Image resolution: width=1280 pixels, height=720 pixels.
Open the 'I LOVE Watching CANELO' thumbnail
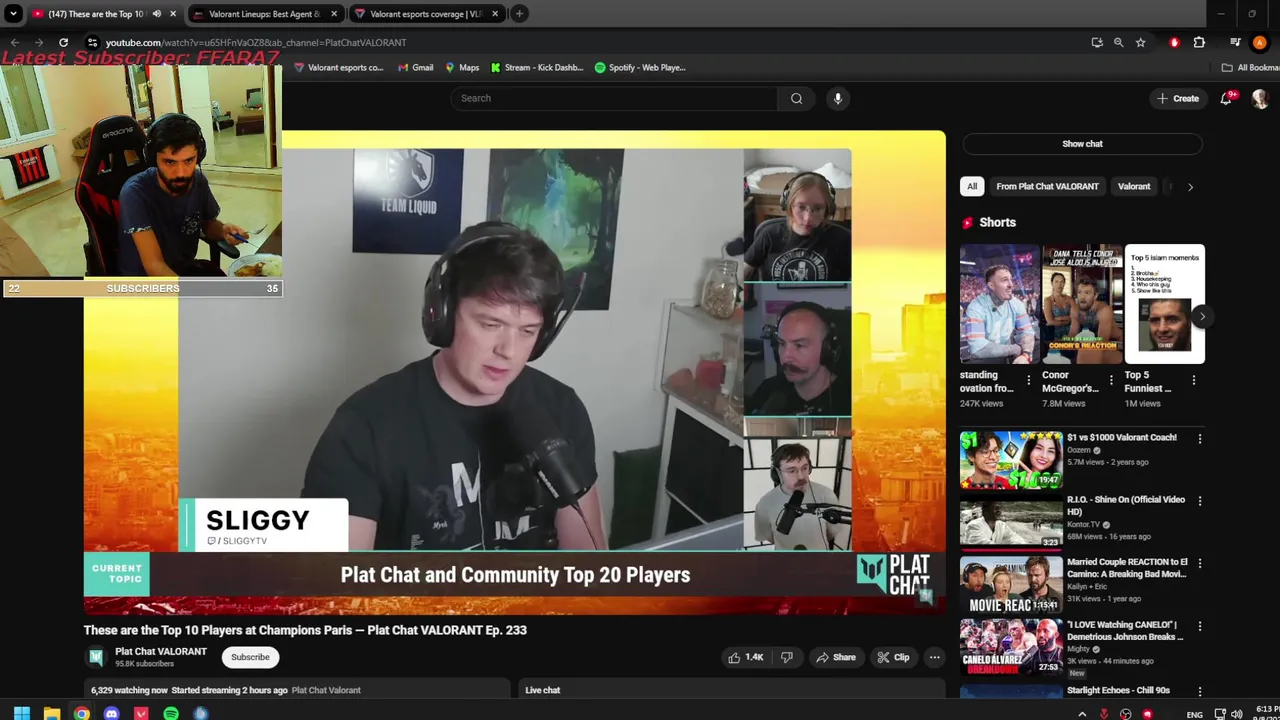pos(1011,647)
